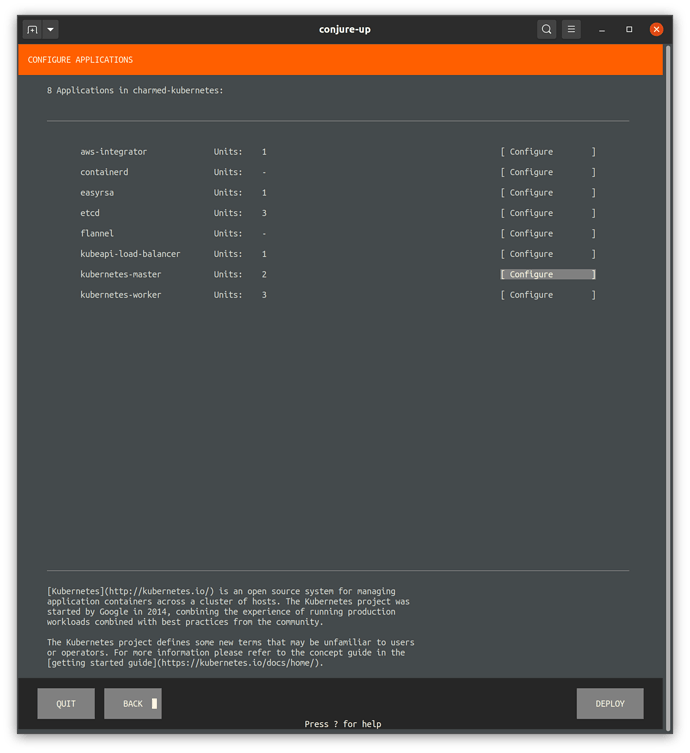Select the containerd application name
The width and height of the screenshot is (690, 753).
coord(104,172)
